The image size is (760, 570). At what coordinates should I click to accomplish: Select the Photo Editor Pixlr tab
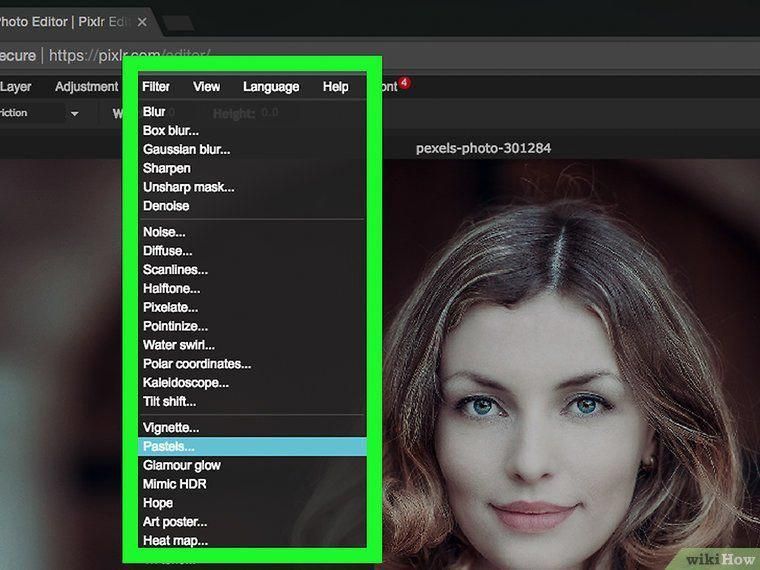[73, 22]
